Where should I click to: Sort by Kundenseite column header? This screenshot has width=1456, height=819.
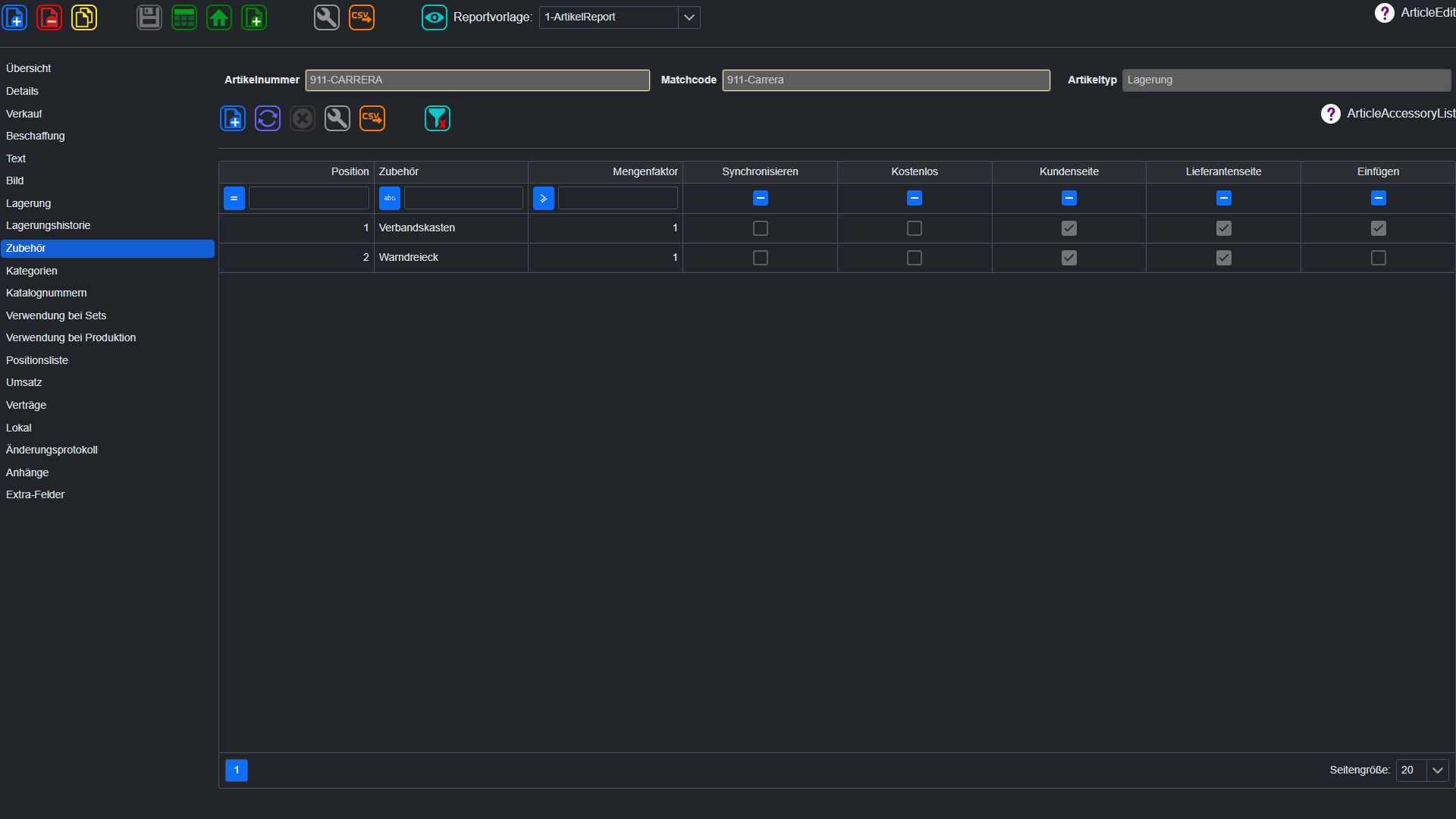(1069, 171)
